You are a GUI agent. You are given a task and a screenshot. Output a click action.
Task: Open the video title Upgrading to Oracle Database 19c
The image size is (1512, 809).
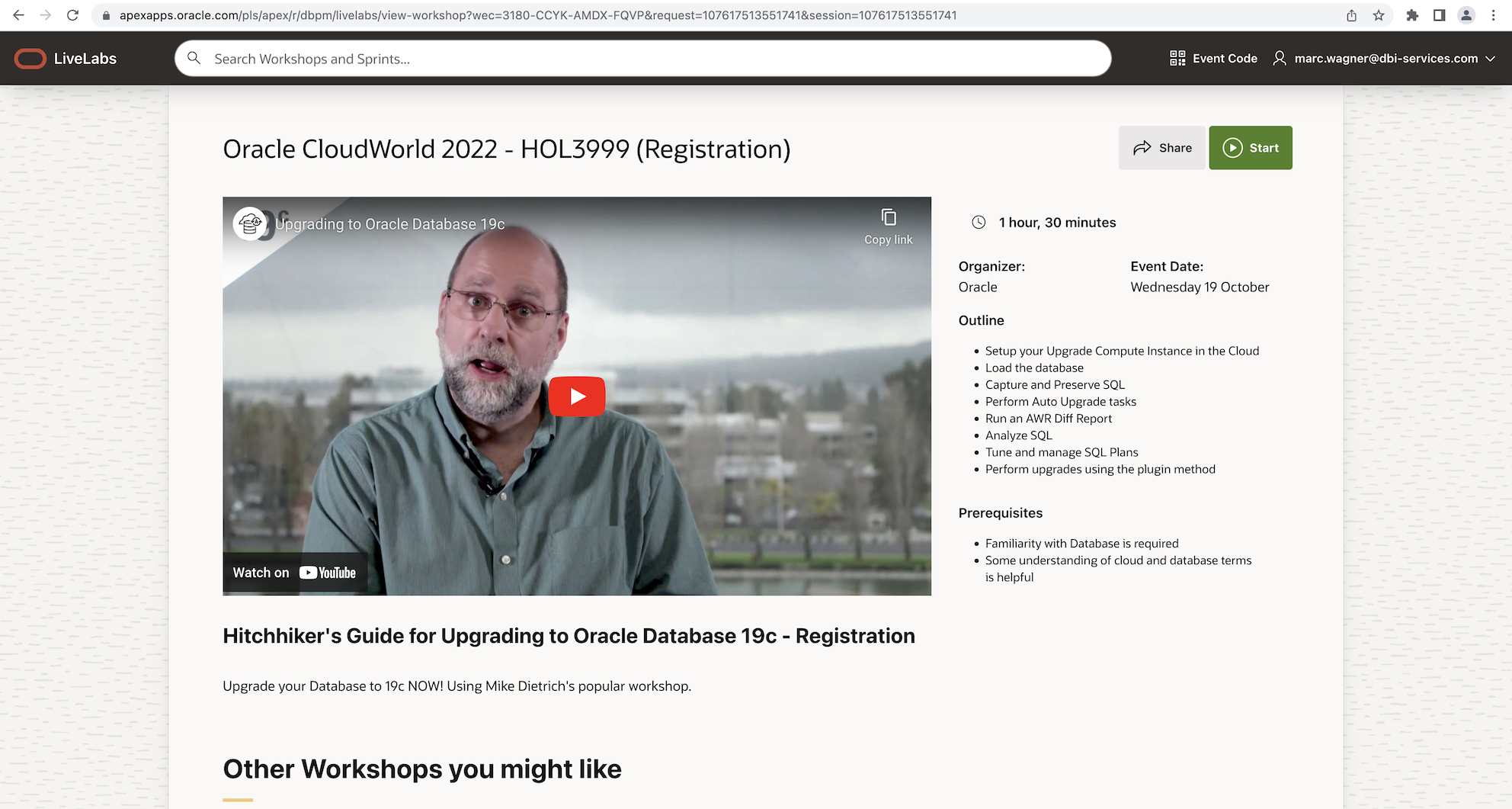(x=390, y=224)
